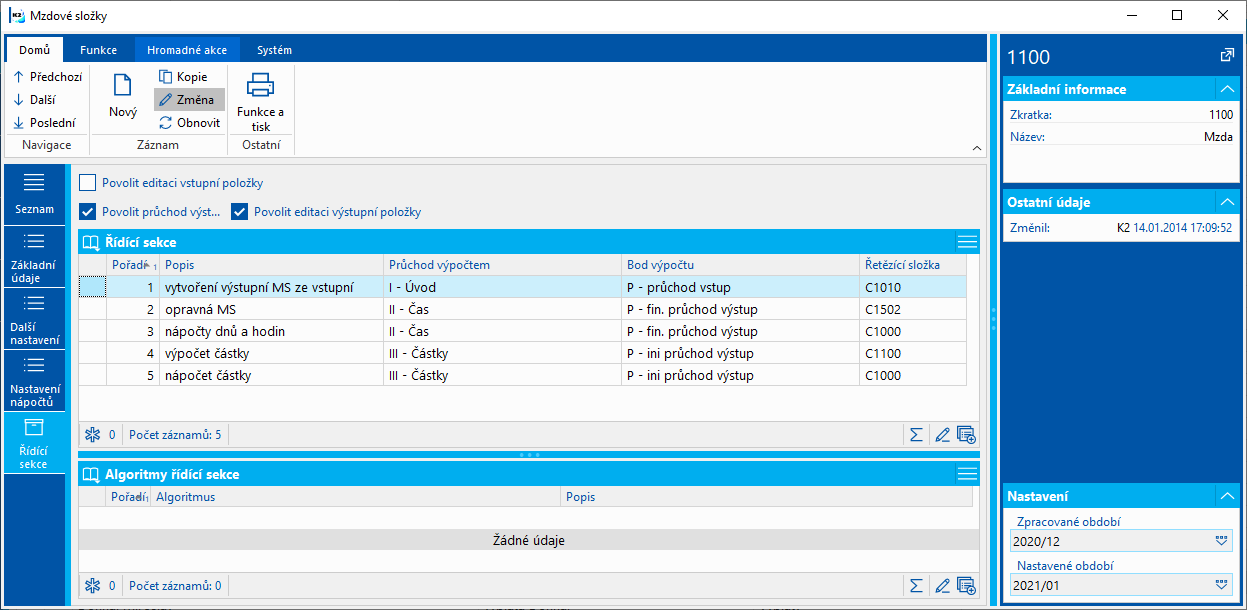Collapse Nastavení panel
The image size is (1247, 610).
[x=1227, y=496]
